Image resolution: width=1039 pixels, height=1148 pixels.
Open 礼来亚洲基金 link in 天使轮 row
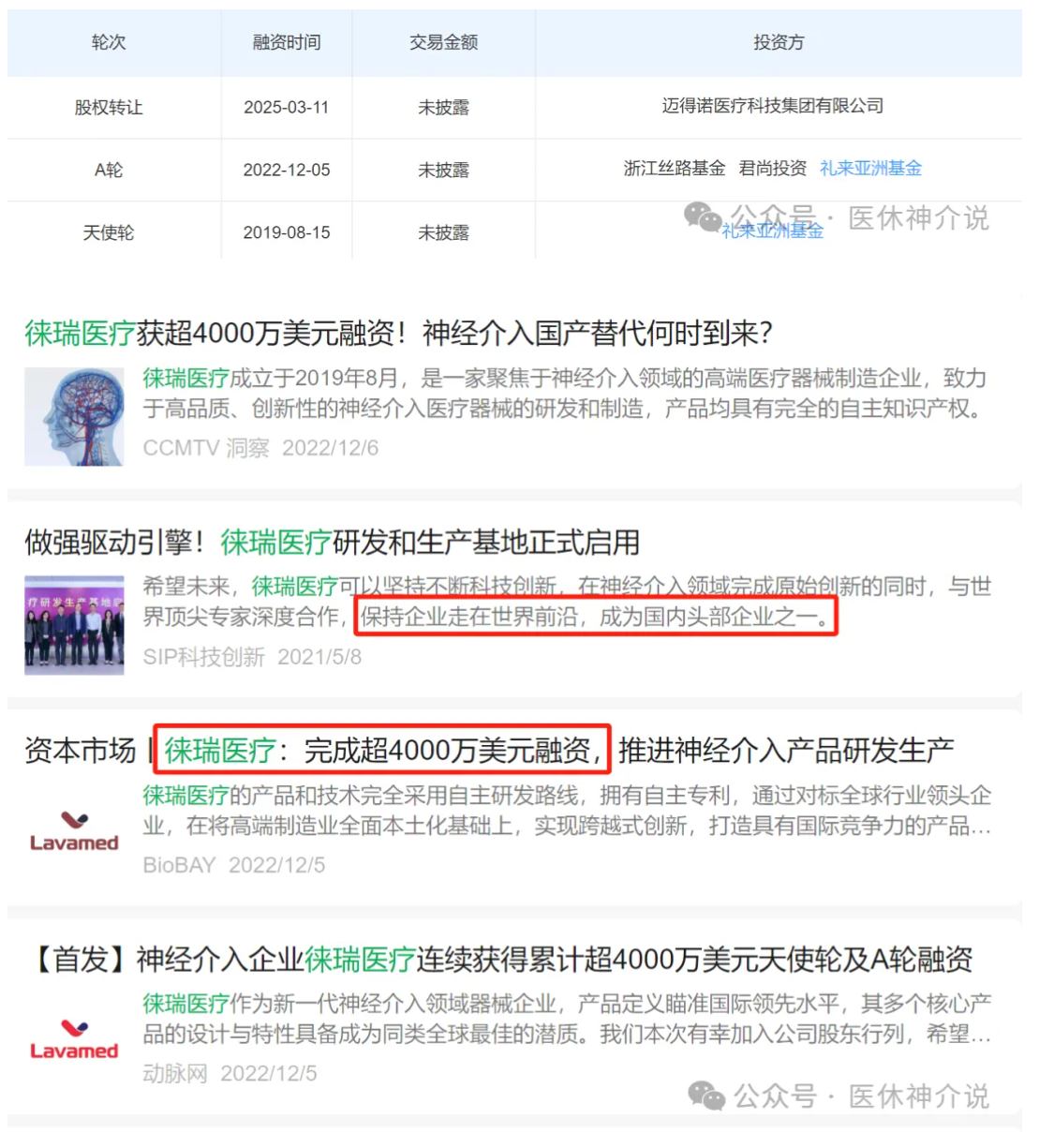772,231
